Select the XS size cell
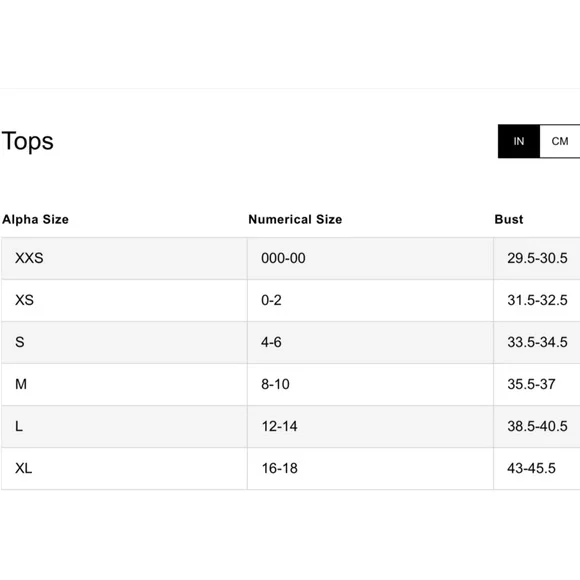Image resolution: width=580 pixels, height=580 pixels. tap(124, 300)
